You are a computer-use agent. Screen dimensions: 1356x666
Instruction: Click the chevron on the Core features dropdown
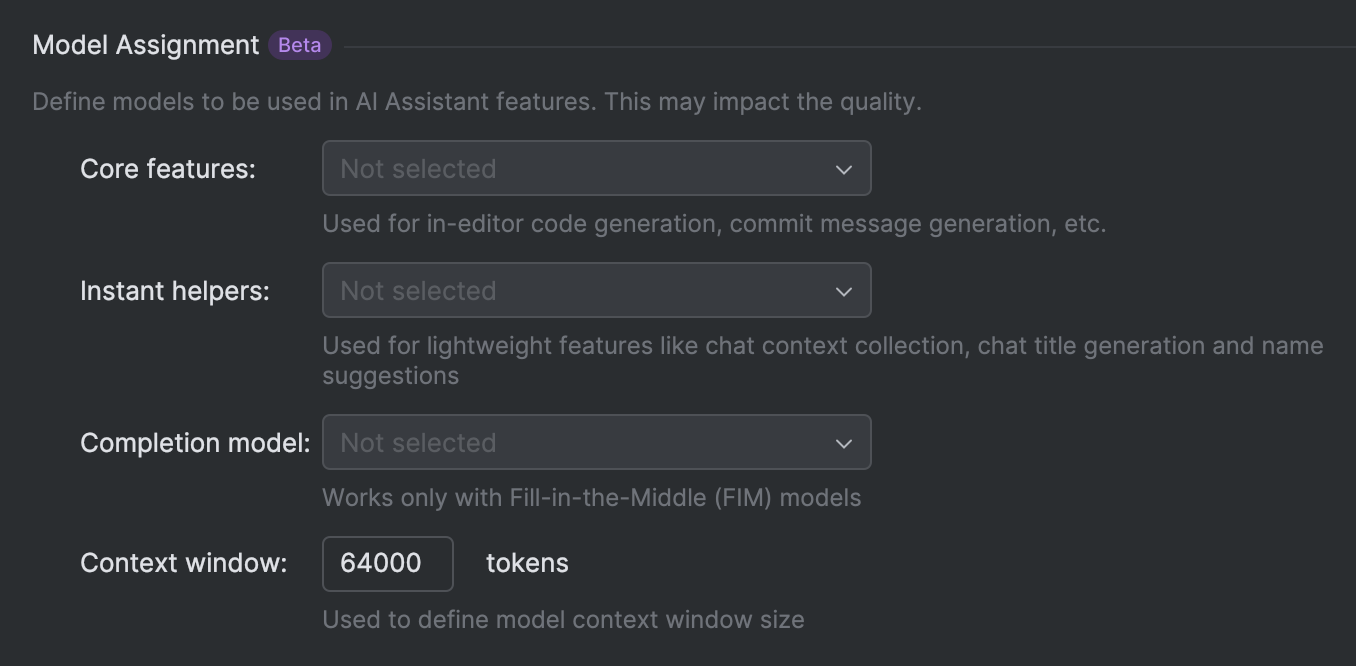pos(843,168)
